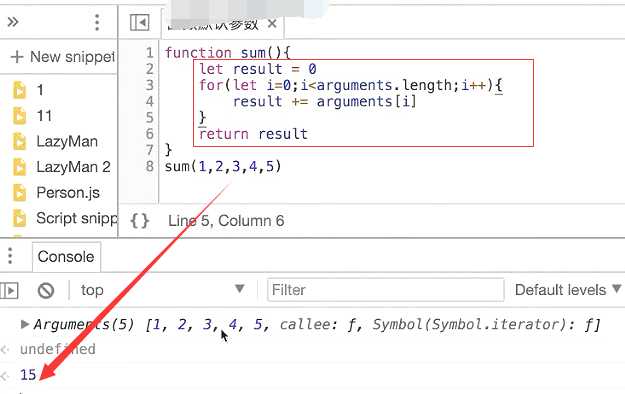Place cursor on sum(1,2,3,4,5) call
The height and width of the screenshot is (394, 625).
coord(223,166)
